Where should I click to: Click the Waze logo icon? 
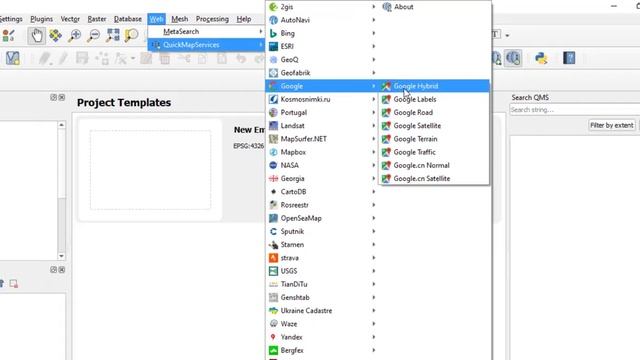(273, 324)
